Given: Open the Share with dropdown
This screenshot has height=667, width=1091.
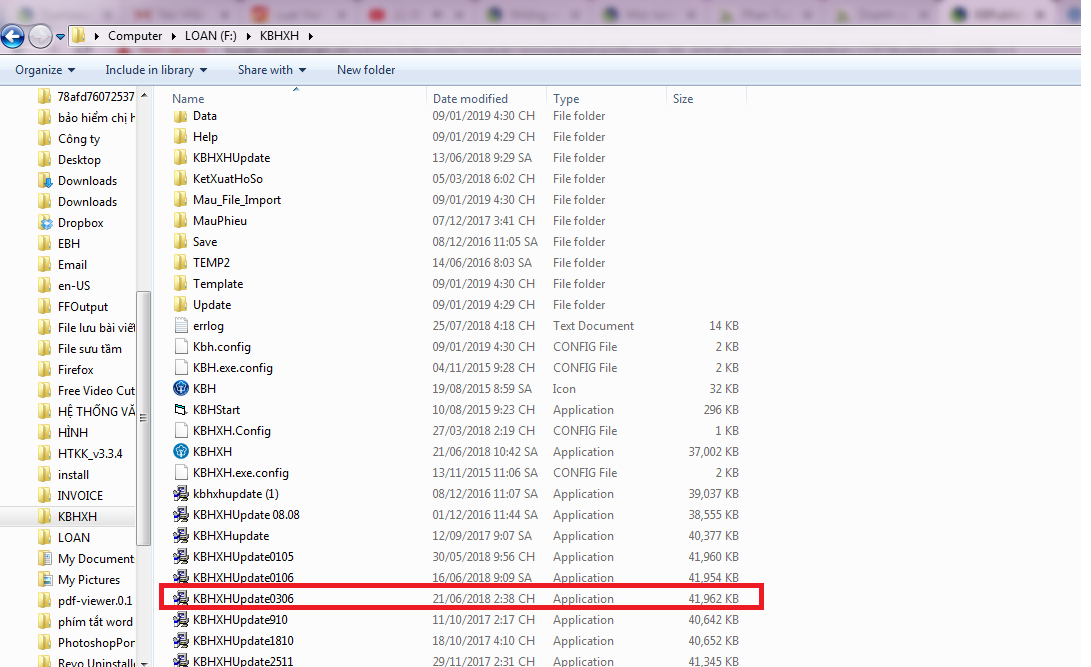Looking at the screenshot, I should pyautogui.click(x=271, y=70).
